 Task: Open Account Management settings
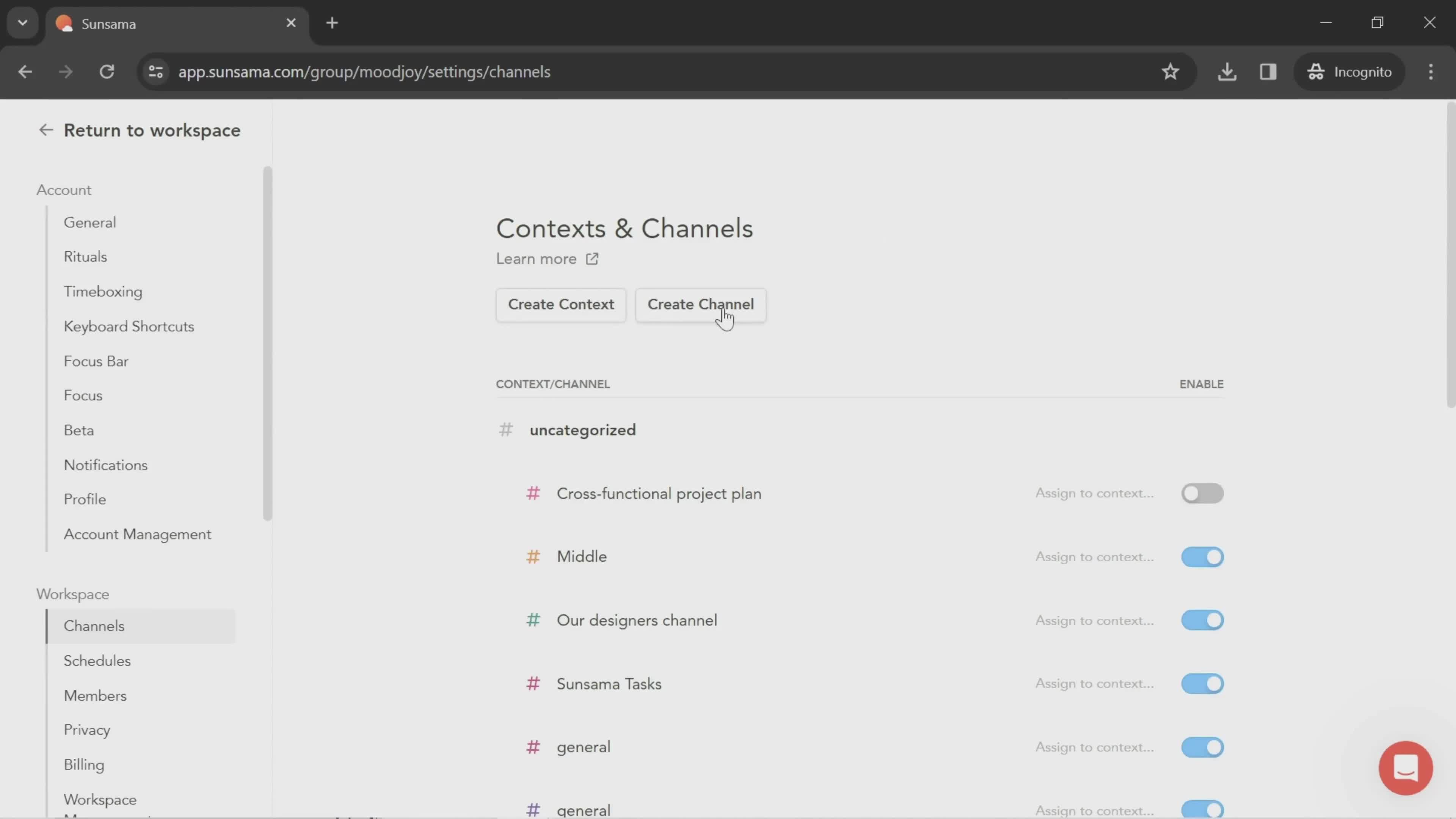click(137, 535)
